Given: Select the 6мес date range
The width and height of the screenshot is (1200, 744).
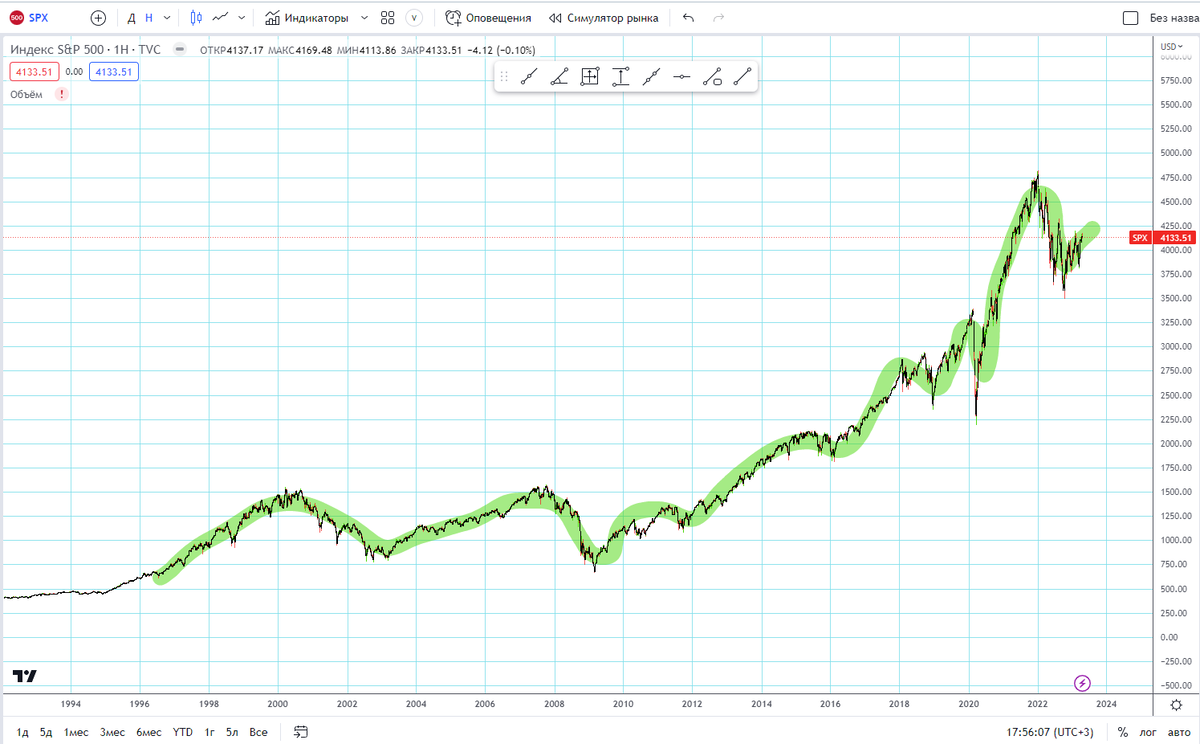Looking at the screenshot, I should pos(149,732).
